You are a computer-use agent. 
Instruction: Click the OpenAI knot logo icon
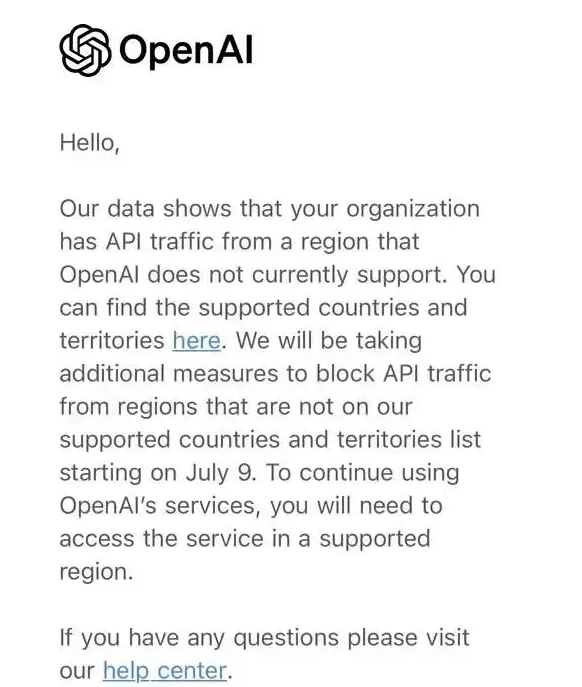click(x=85, y=50)
